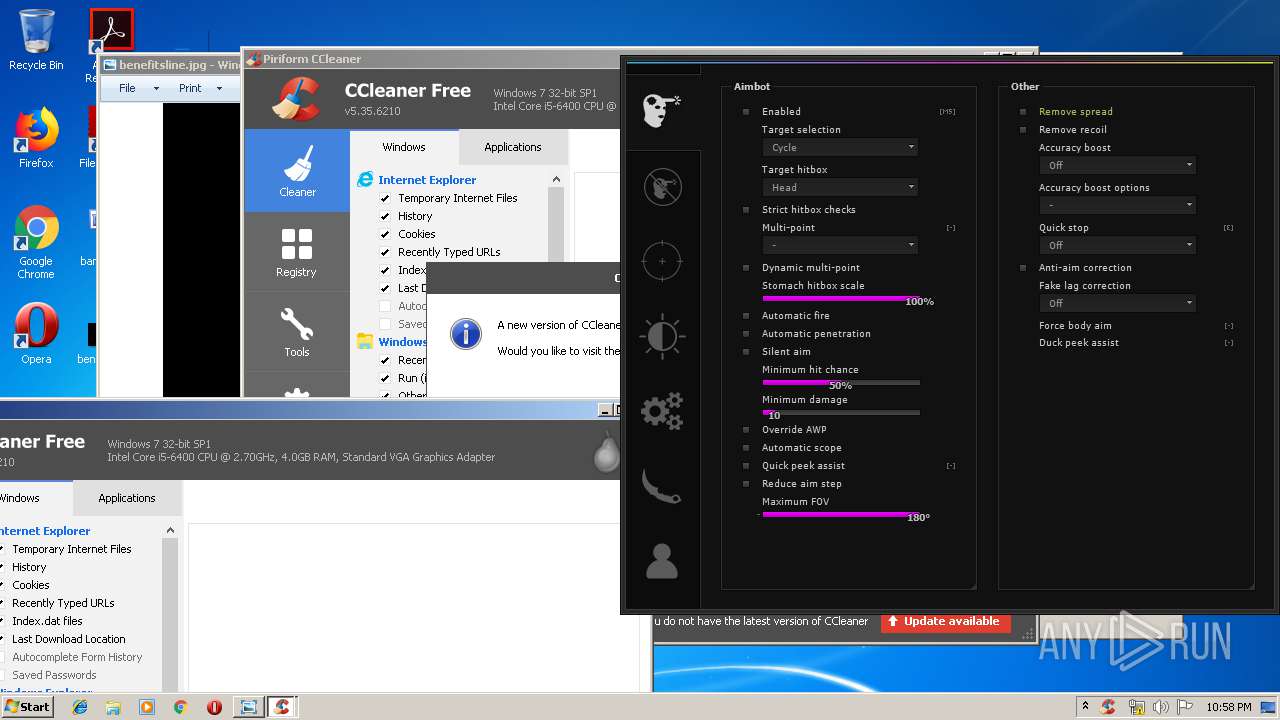
Task: Open the Multi-point dropdown
Action: [840, 245]
